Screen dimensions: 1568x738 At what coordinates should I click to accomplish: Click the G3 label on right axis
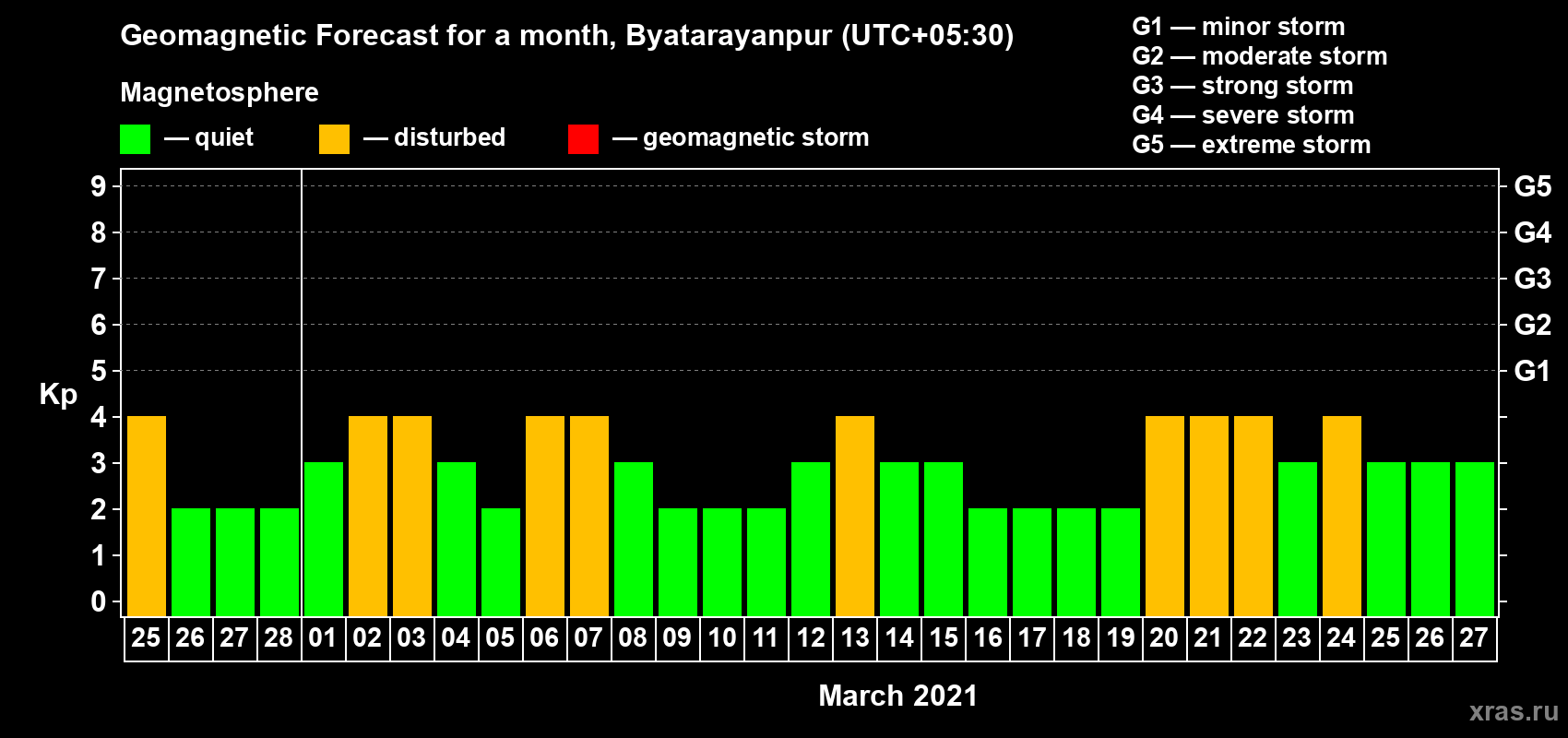[x=1533, y=279]
